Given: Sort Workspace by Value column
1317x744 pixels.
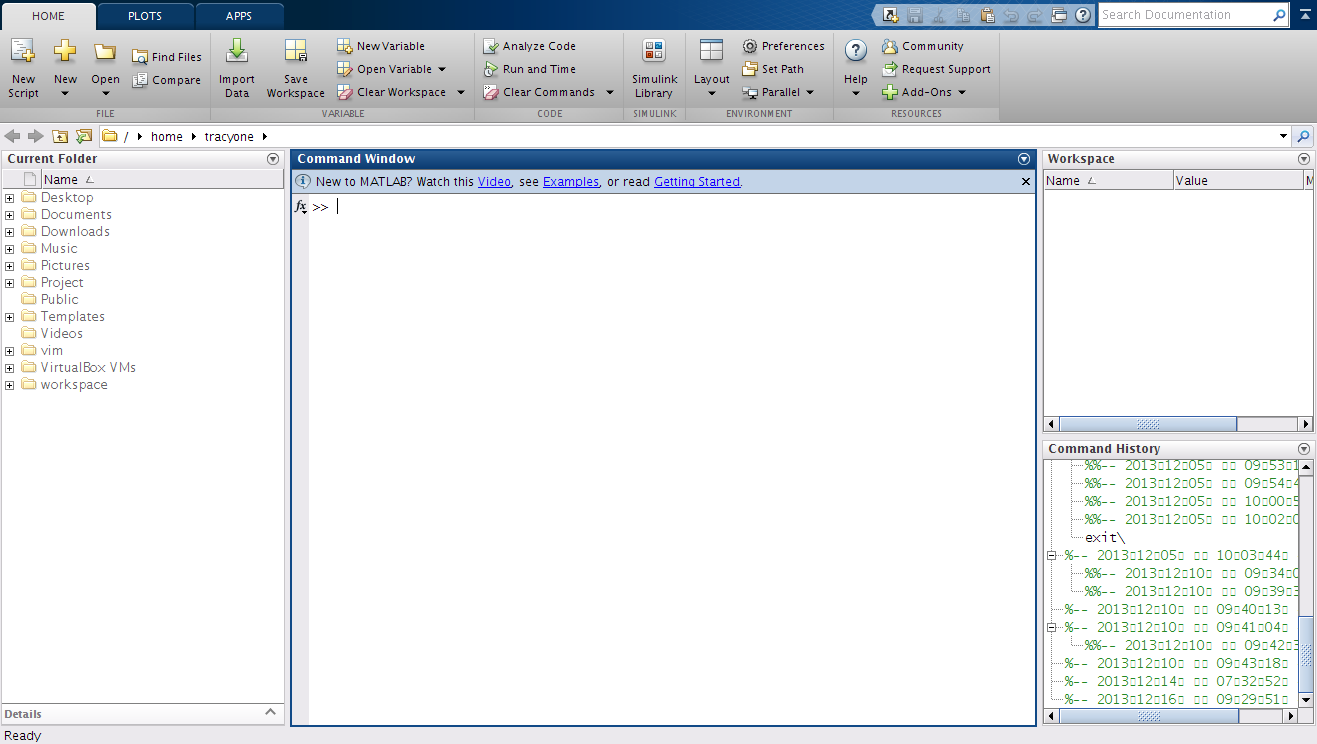Looking at the screenshot, I should tap(1237, 181).
